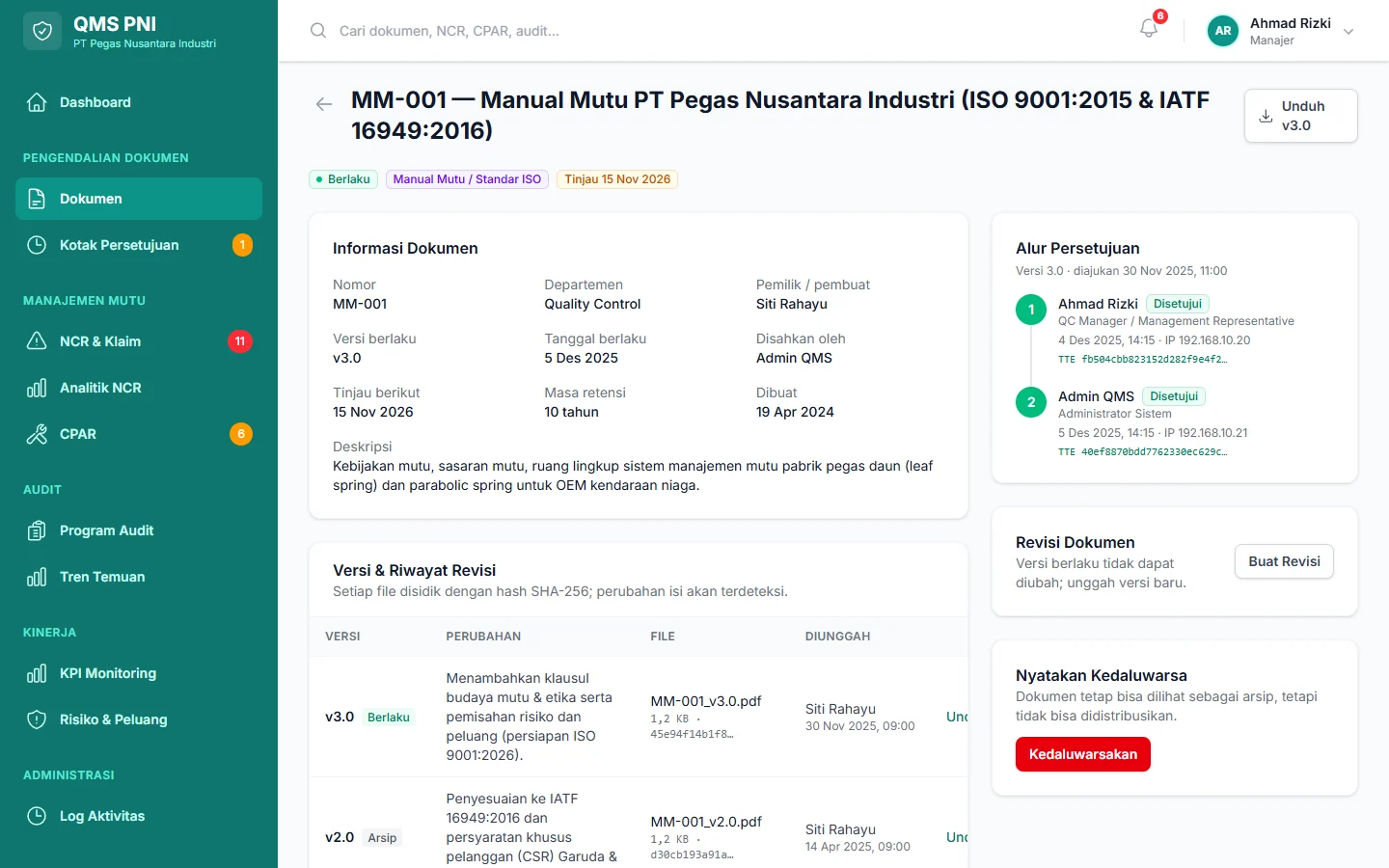Click the PERUBAHAN column header
Image resolution: width=1389 pixels, height=868 pixels.
pos(483,637)
